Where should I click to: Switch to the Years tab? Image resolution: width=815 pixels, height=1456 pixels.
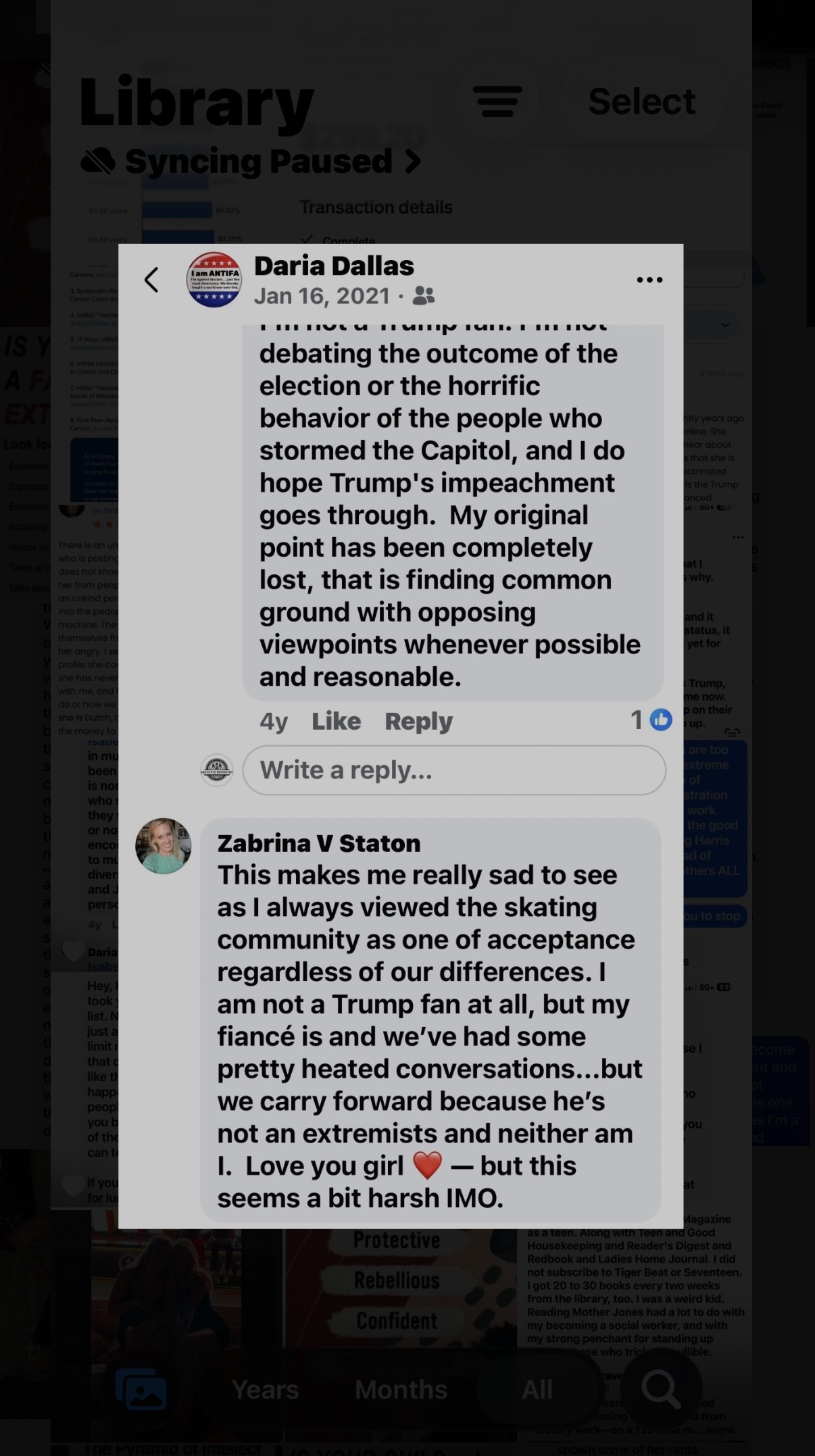(x=266, y=1390)
